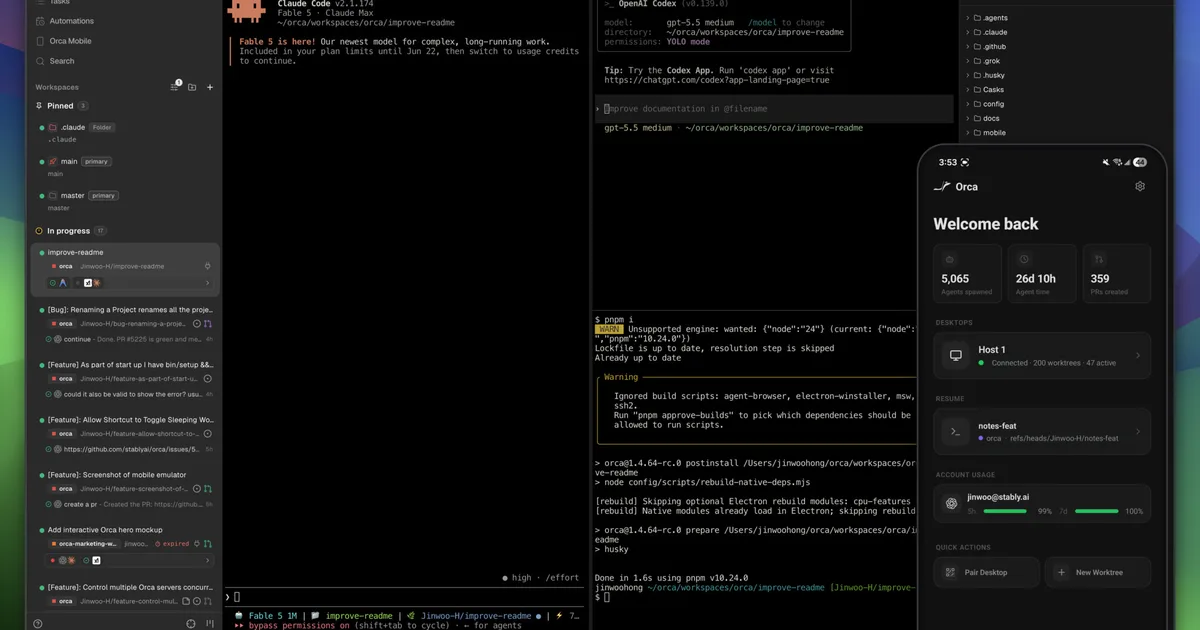The height and width of the screenshot is (630, 1200).
Task: Select the main primary workspace
Action: [x=125, y=167]
